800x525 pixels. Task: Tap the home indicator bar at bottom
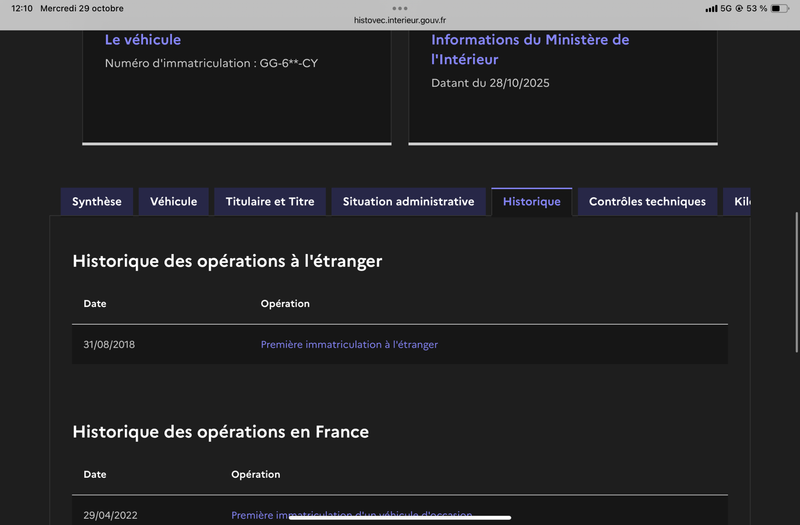(400, 518)
